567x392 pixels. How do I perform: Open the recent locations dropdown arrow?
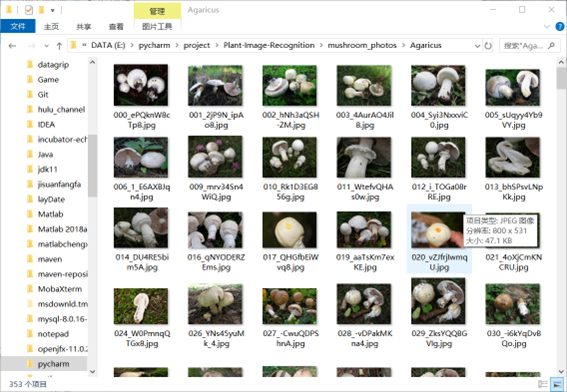[x=46, y=46]
